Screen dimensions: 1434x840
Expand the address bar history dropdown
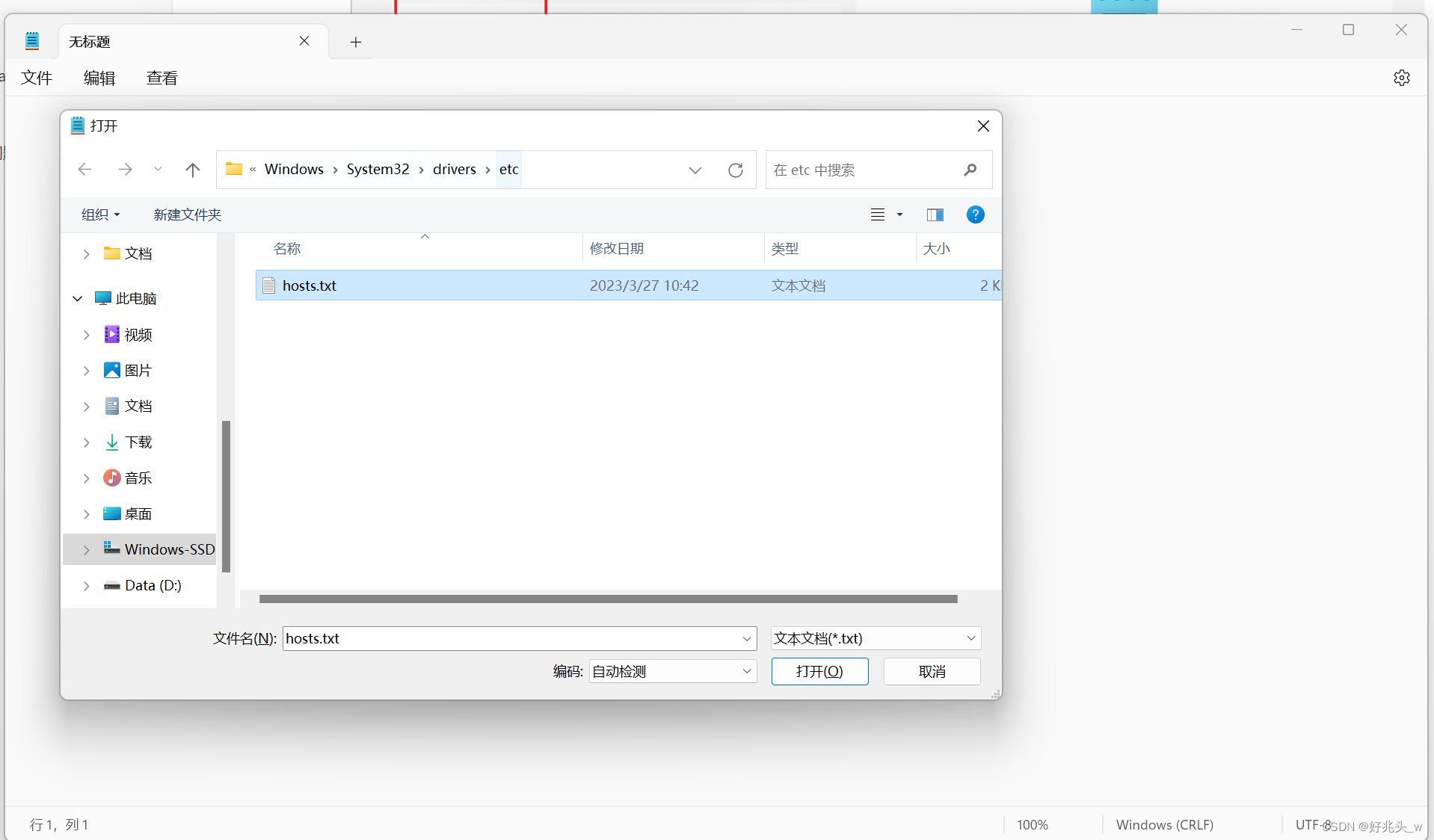pos(695,170)
